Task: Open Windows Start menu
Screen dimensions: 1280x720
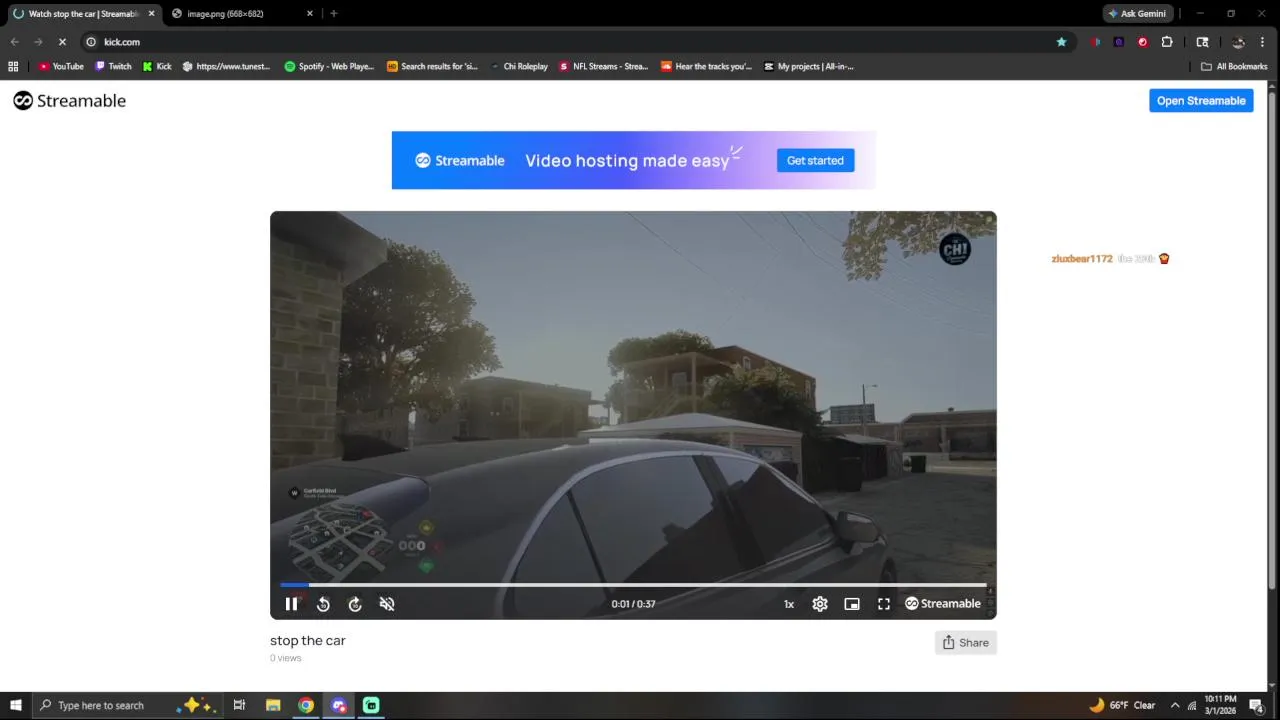Action: (x=16, y=705)
